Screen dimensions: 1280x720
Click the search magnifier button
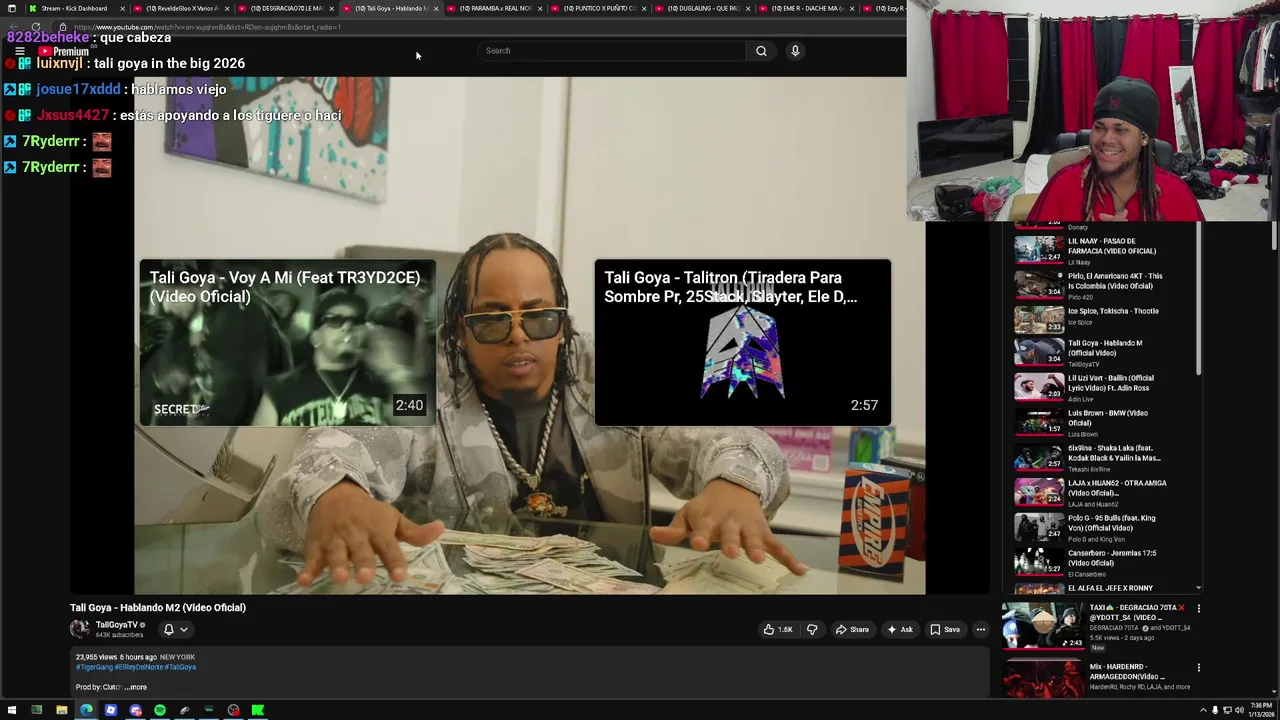pos(761,51)
